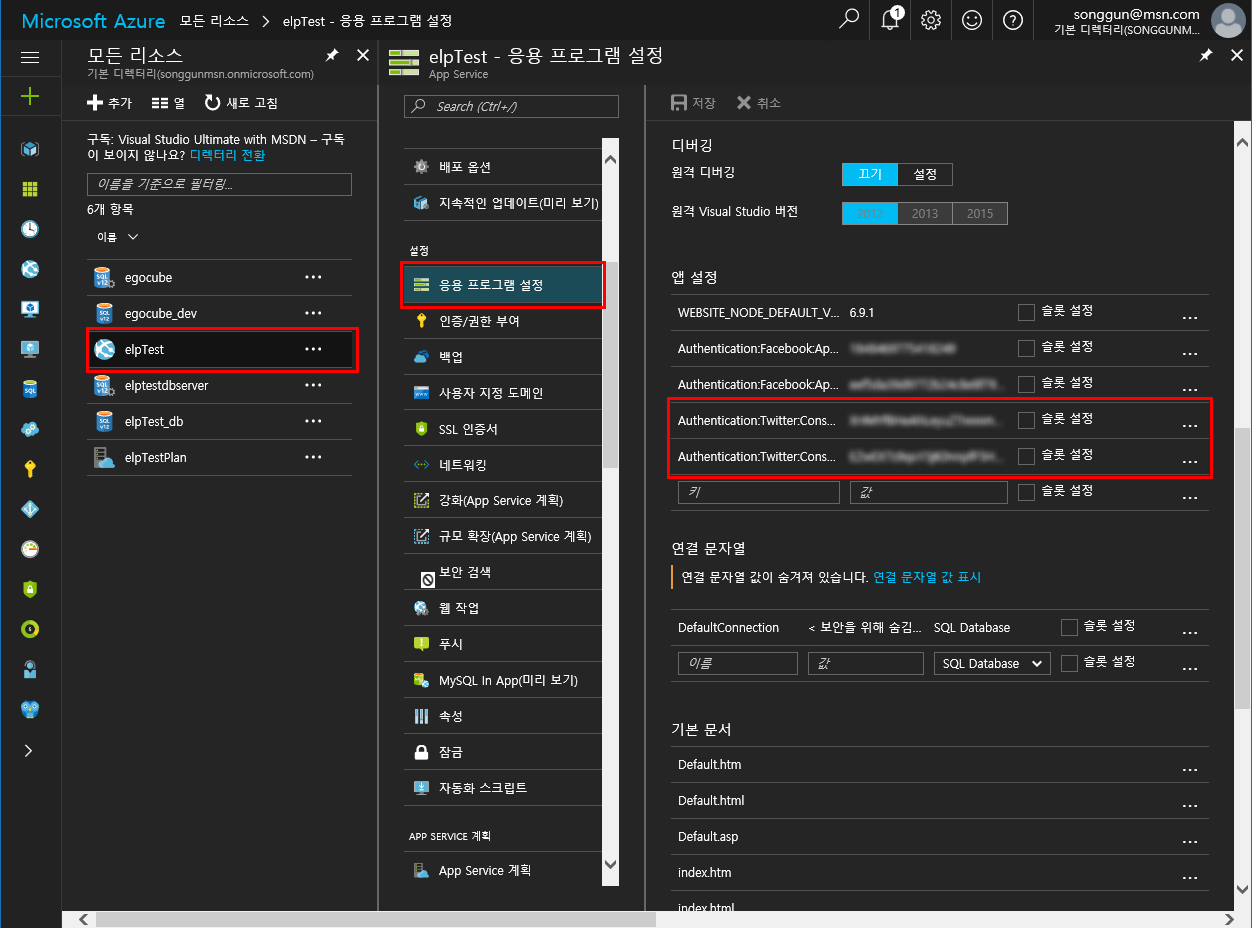Select Visual Studio version 2013

pyautogui.click(x=925, y=213)
